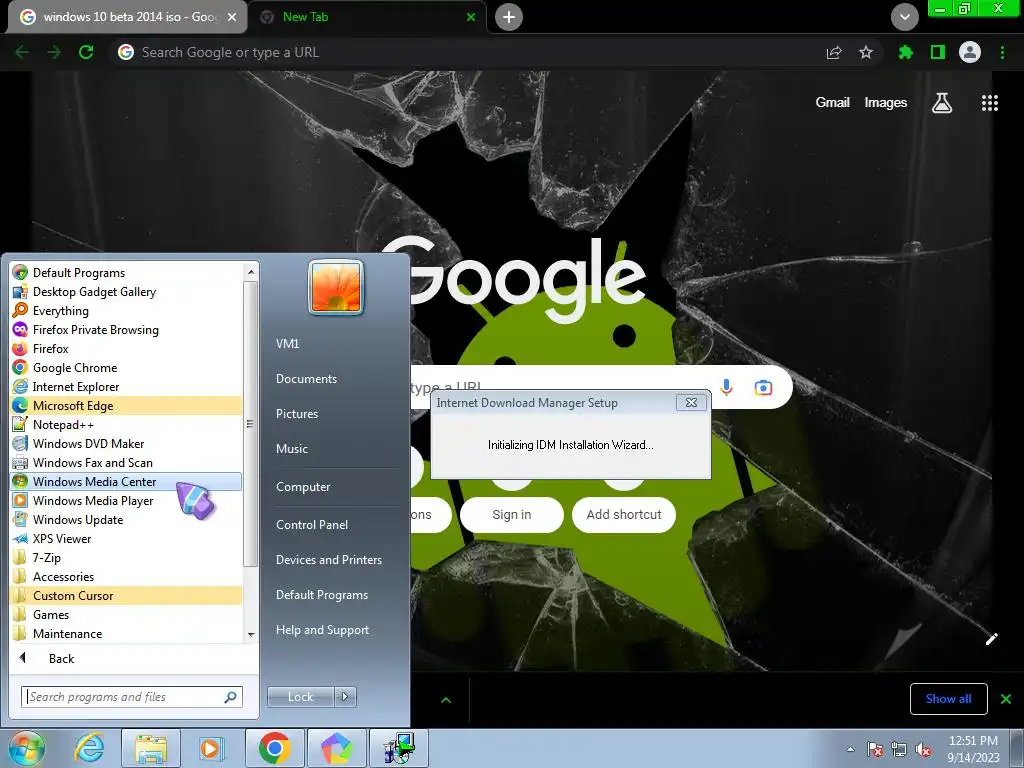This screenshot has width=1024, height=768.
Task: Switch to the New Tab tab
Action: [x=367, y=17]
